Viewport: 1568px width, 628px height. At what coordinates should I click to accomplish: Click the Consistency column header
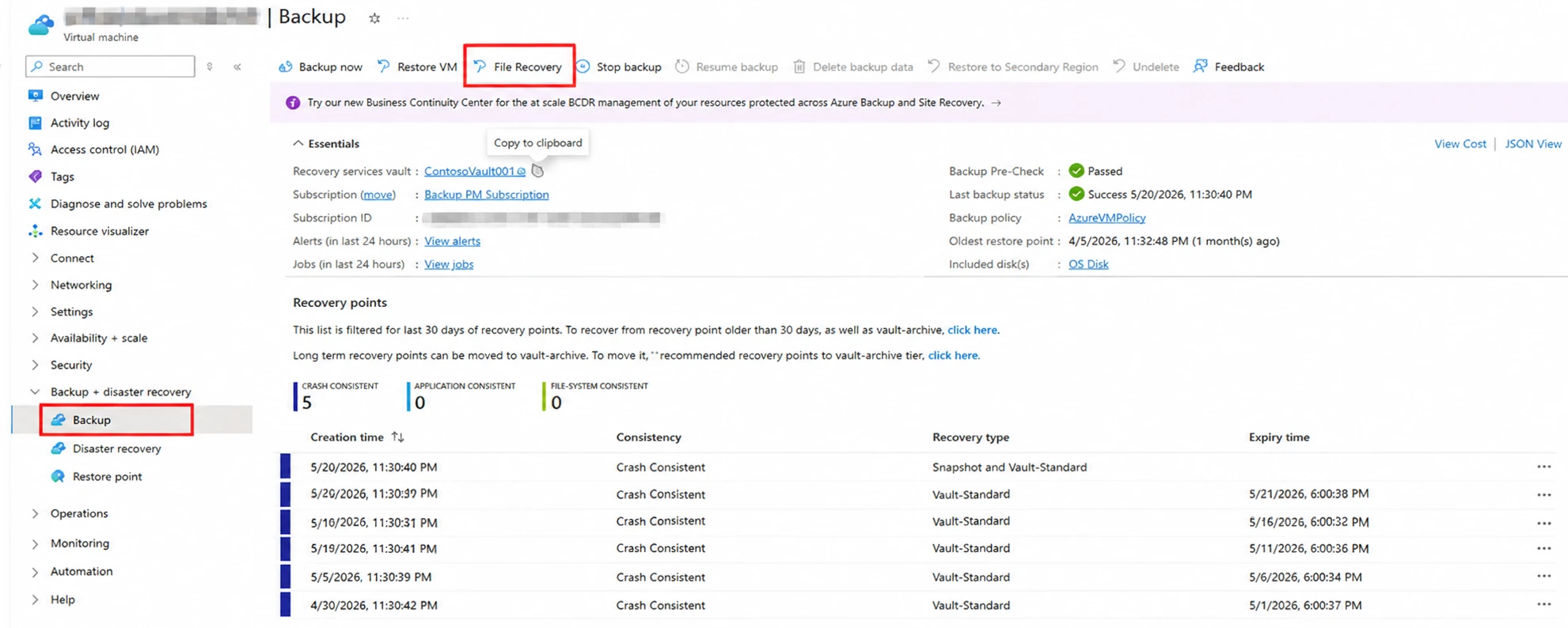coord(648,437)
